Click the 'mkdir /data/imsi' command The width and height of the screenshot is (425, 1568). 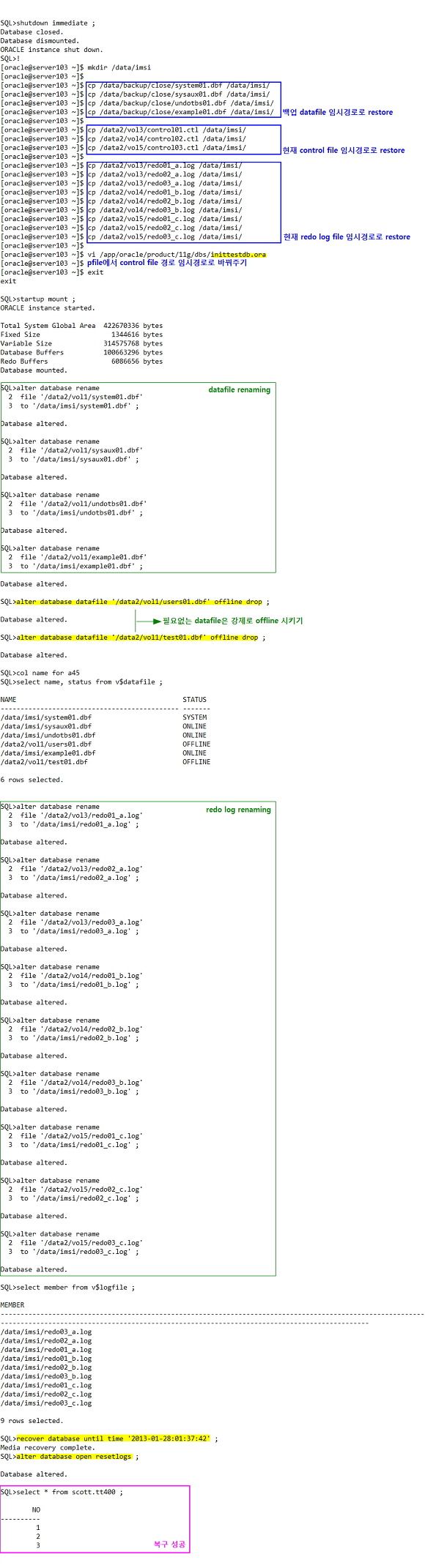[119, 67]
